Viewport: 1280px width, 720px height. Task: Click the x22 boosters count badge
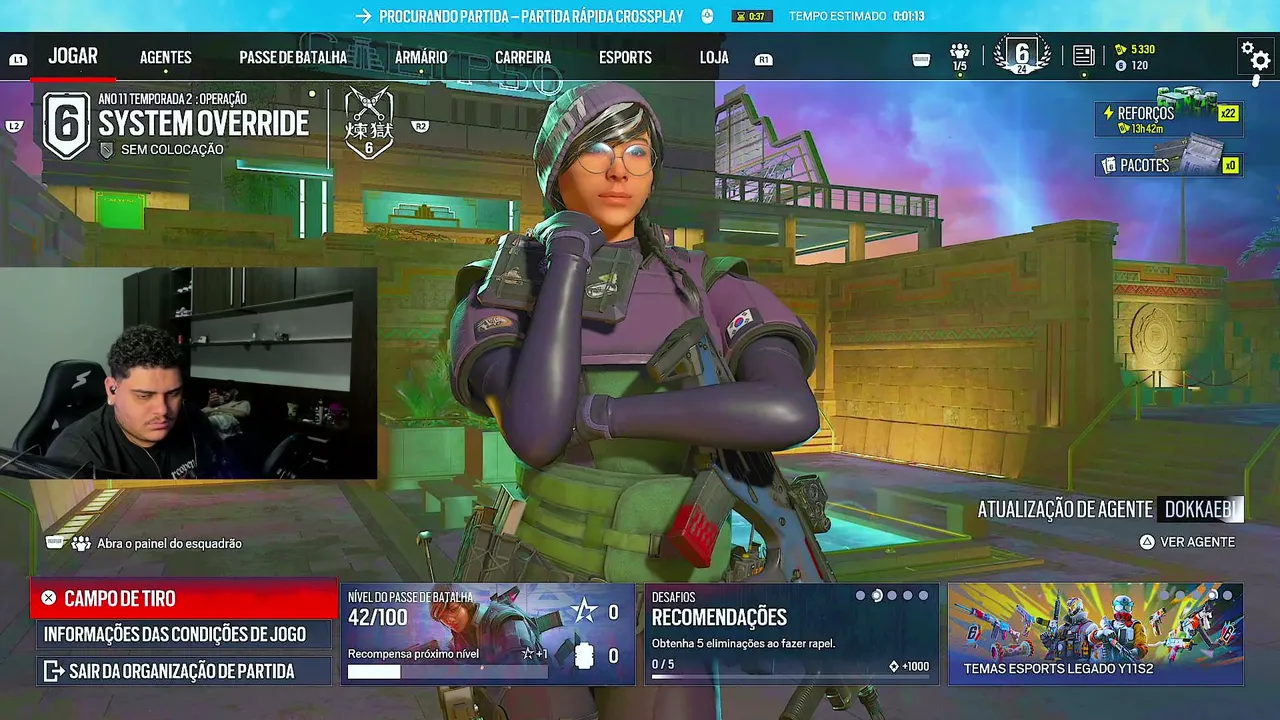[x=1228, y=113]
